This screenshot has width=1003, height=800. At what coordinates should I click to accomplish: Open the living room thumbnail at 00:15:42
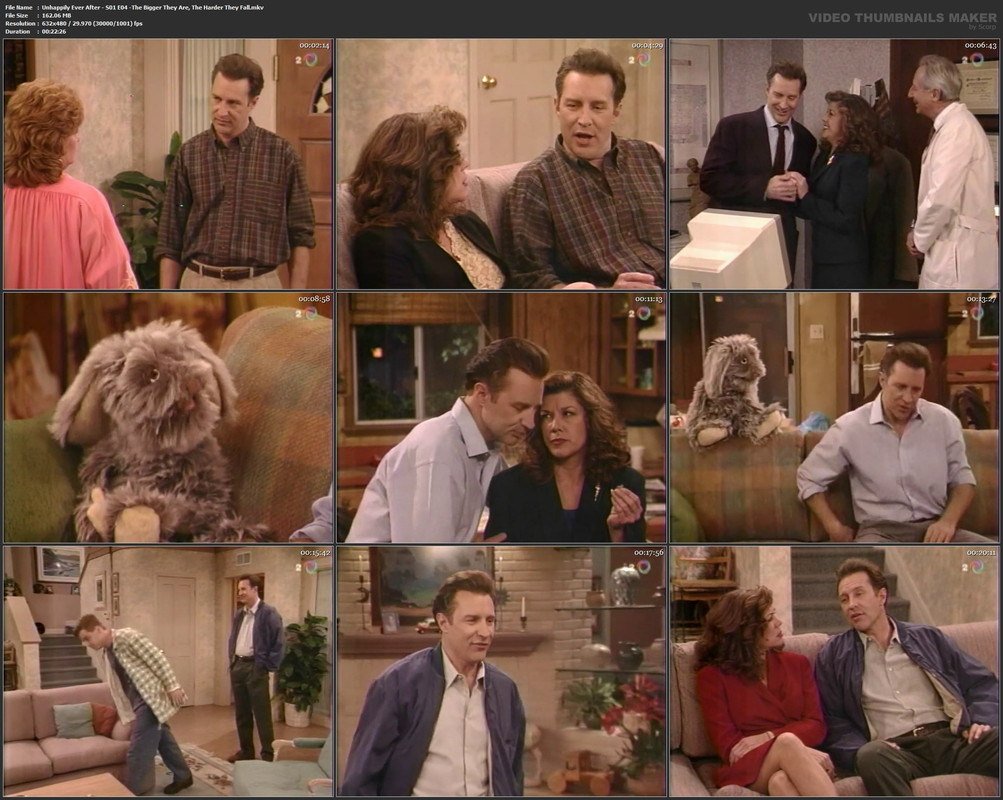tap(168, 671)
